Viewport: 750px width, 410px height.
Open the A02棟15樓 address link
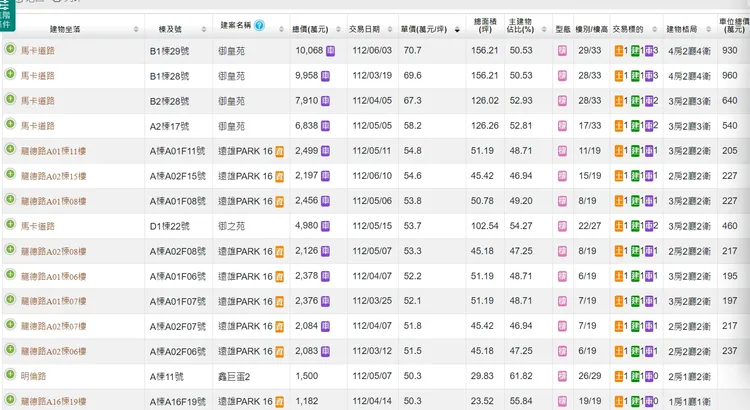(x=54, y=177)
